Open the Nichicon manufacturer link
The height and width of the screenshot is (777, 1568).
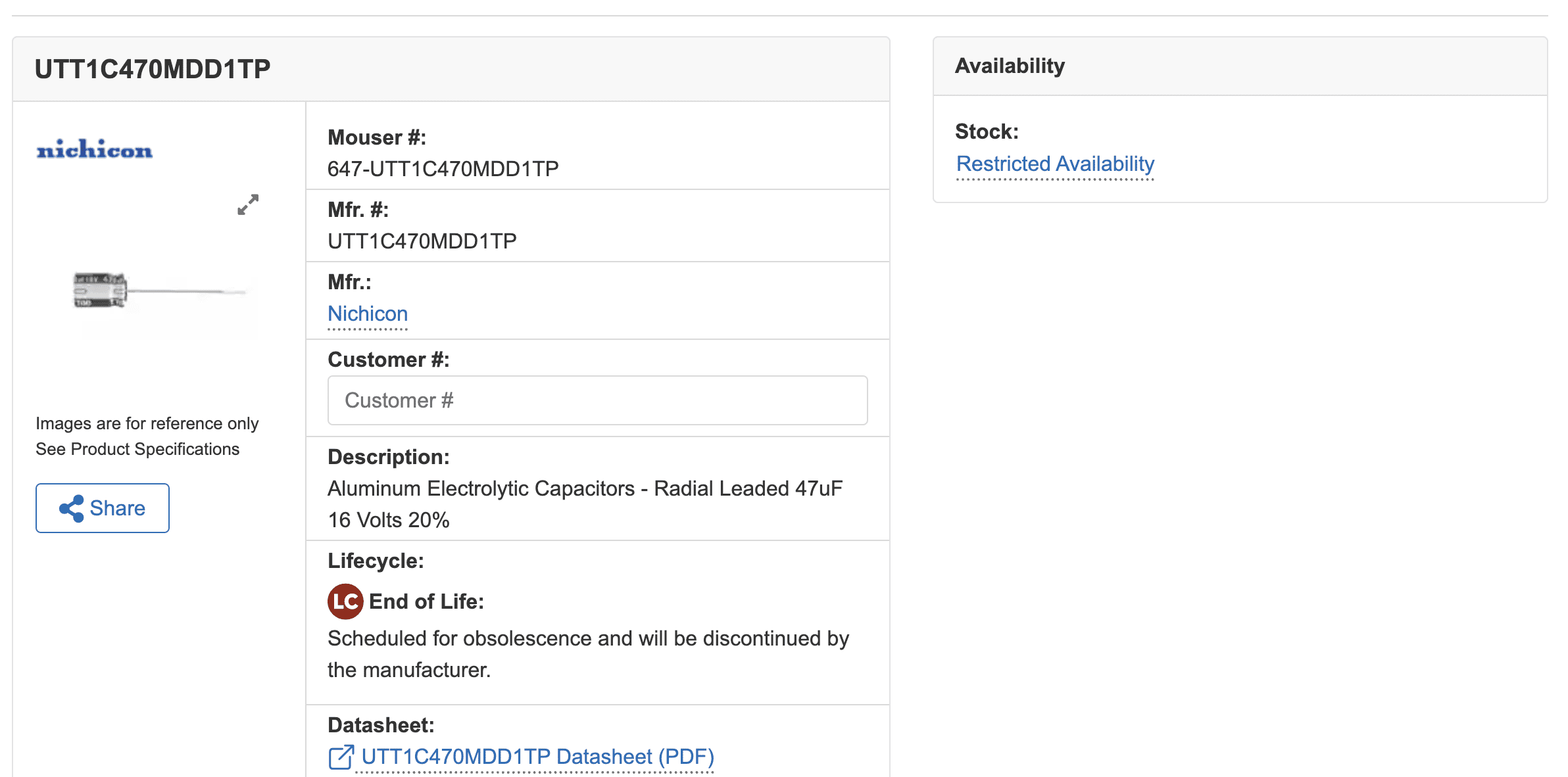367,314
